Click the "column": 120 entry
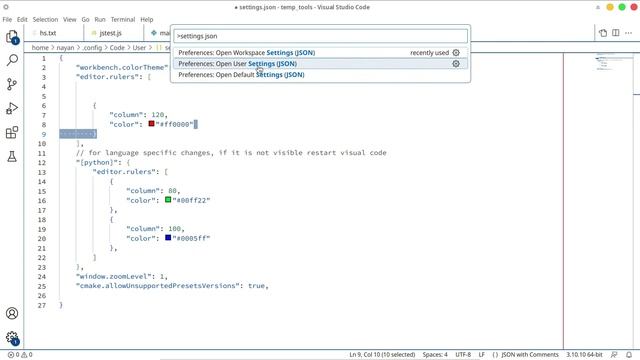 point(138,115)
